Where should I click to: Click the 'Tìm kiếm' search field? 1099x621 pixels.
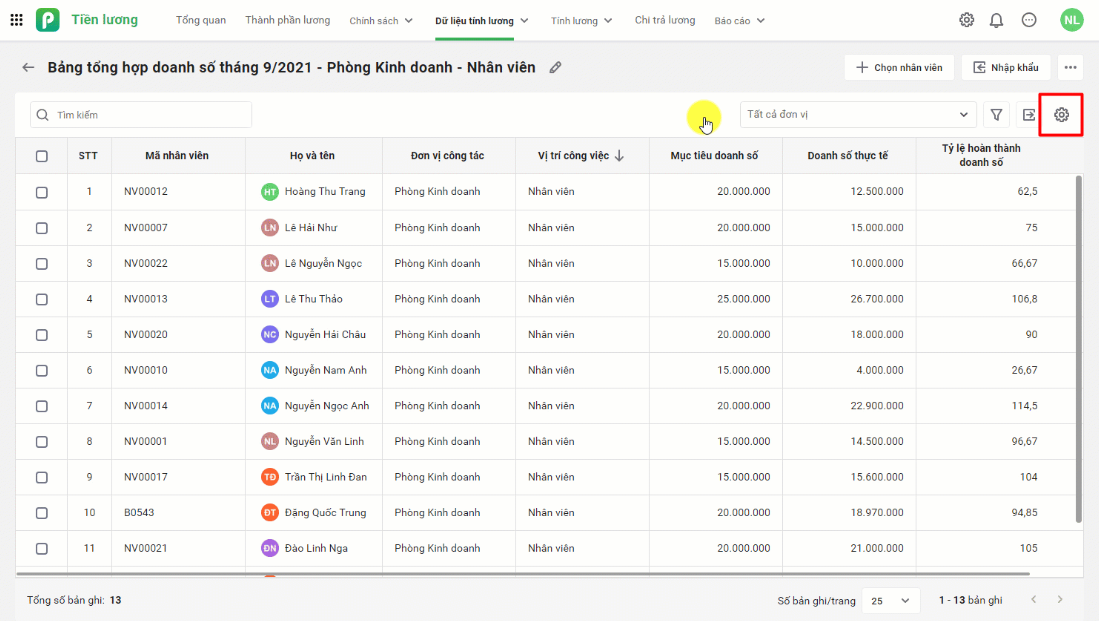pos(141,115)
